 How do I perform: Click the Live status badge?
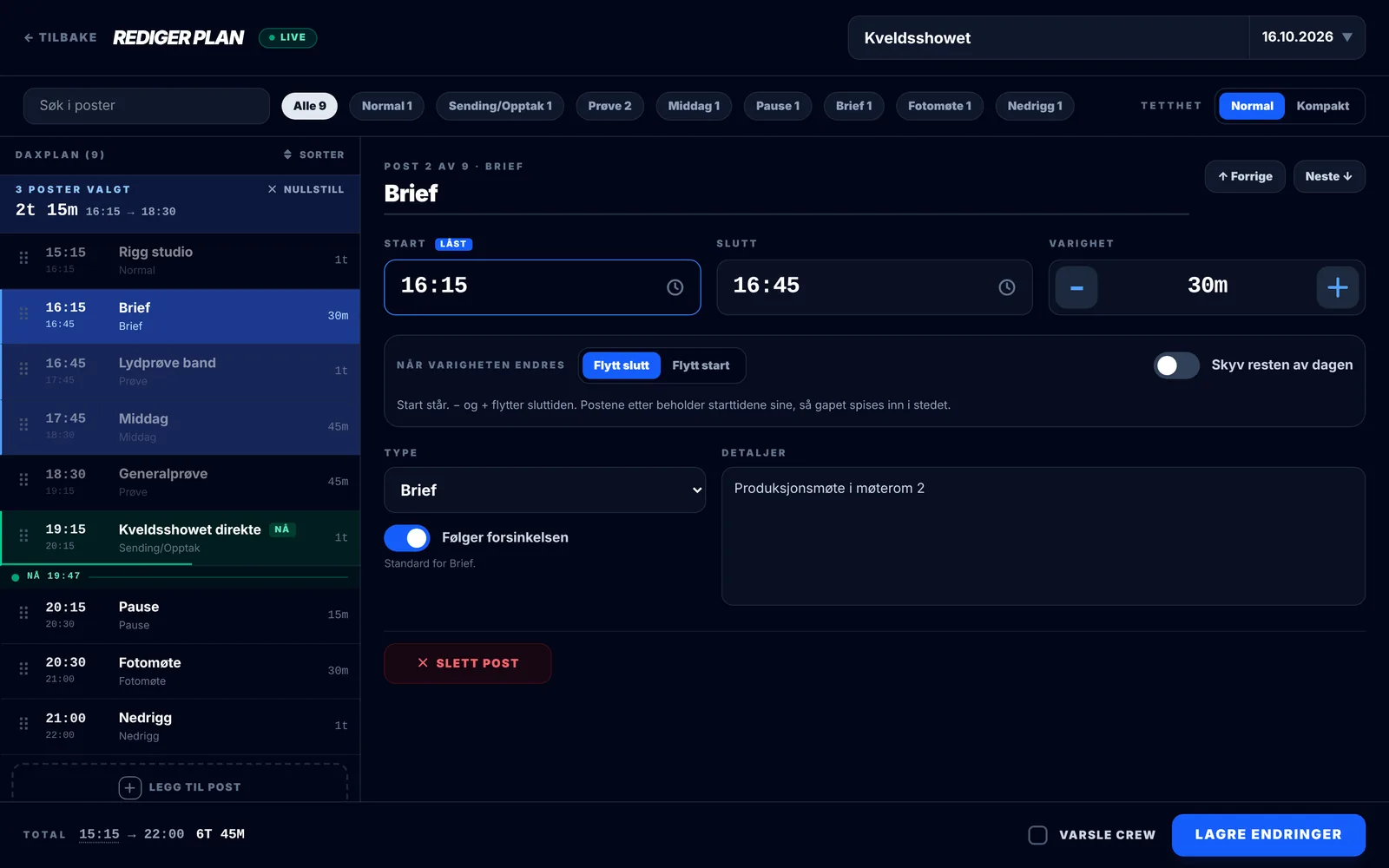(287, 37)
